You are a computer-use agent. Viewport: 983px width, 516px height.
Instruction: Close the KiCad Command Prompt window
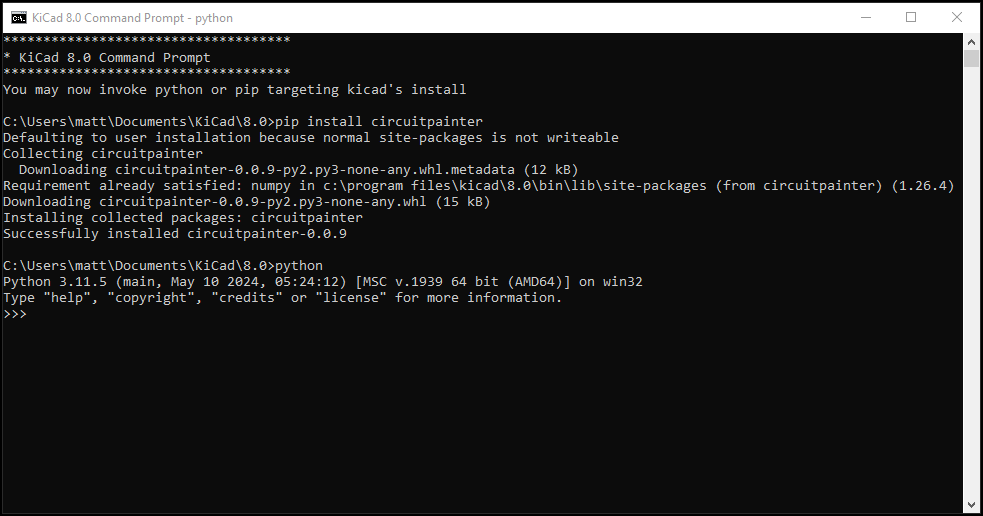[x=957, y=18]
